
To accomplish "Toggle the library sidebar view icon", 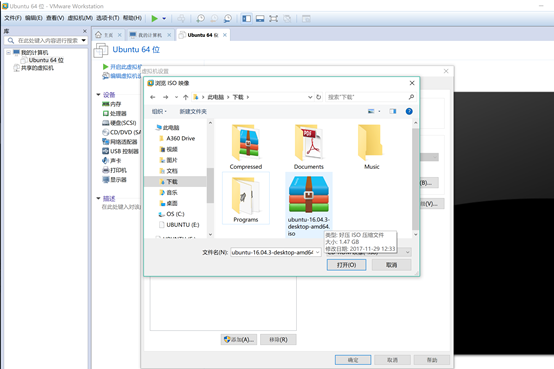I will click(247, 18).
